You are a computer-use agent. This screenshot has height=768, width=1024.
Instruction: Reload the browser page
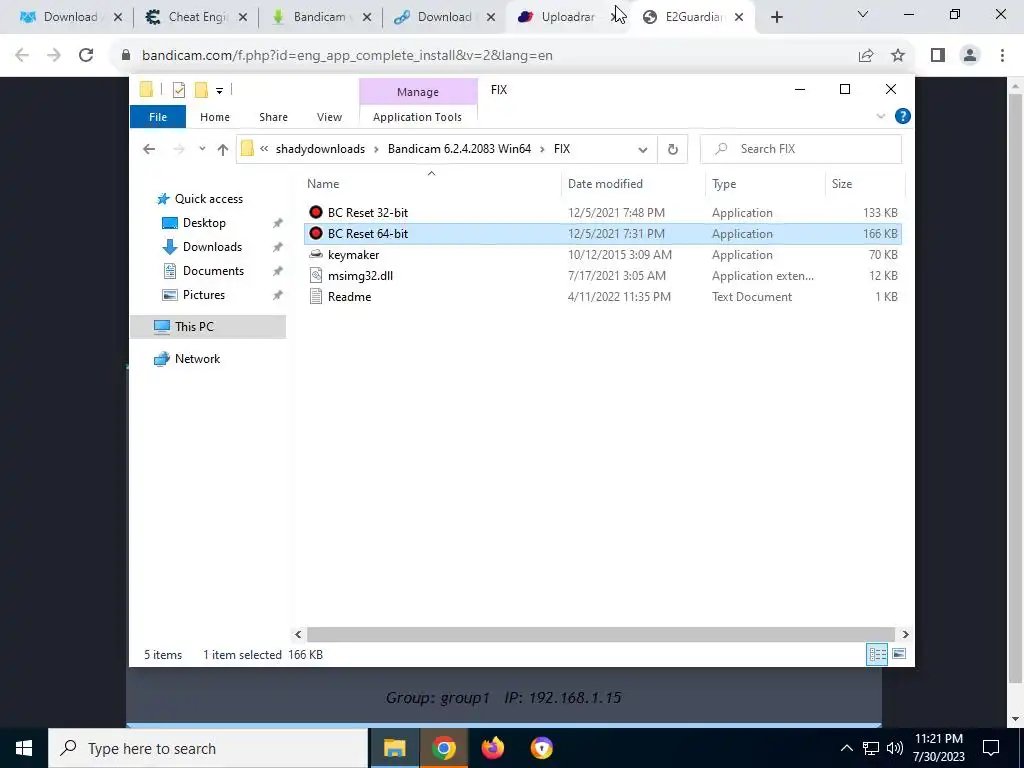[86, 56]
